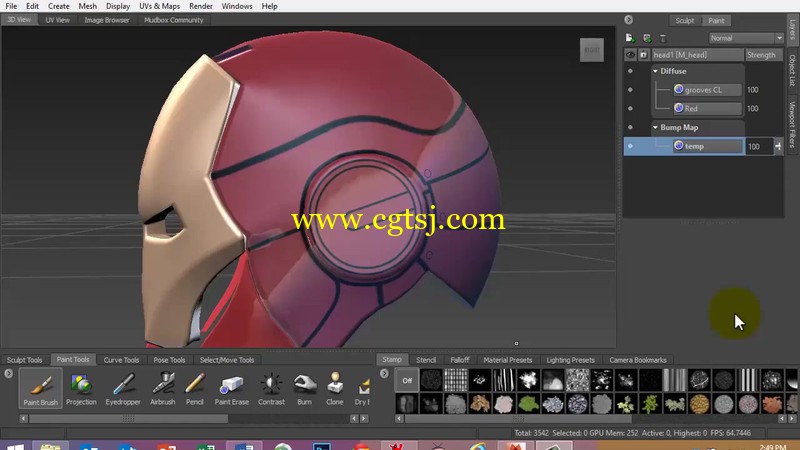Click the delete layer trash icon
800x450 pixels.
coord(663,38)
